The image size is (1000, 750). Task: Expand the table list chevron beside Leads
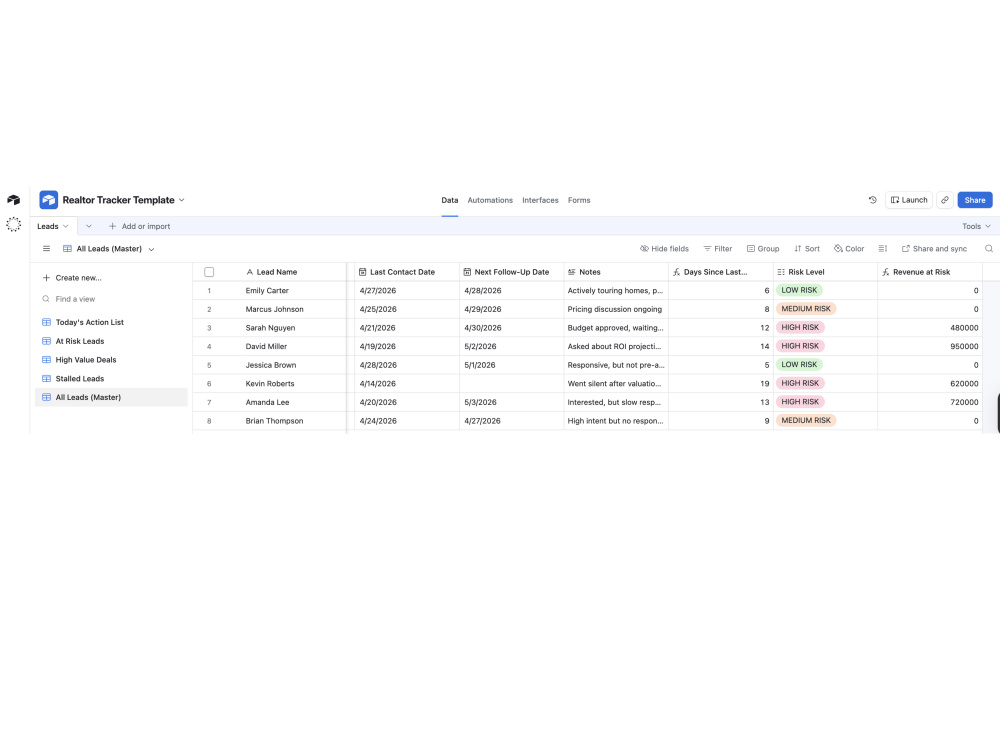[x=89, y=226]
